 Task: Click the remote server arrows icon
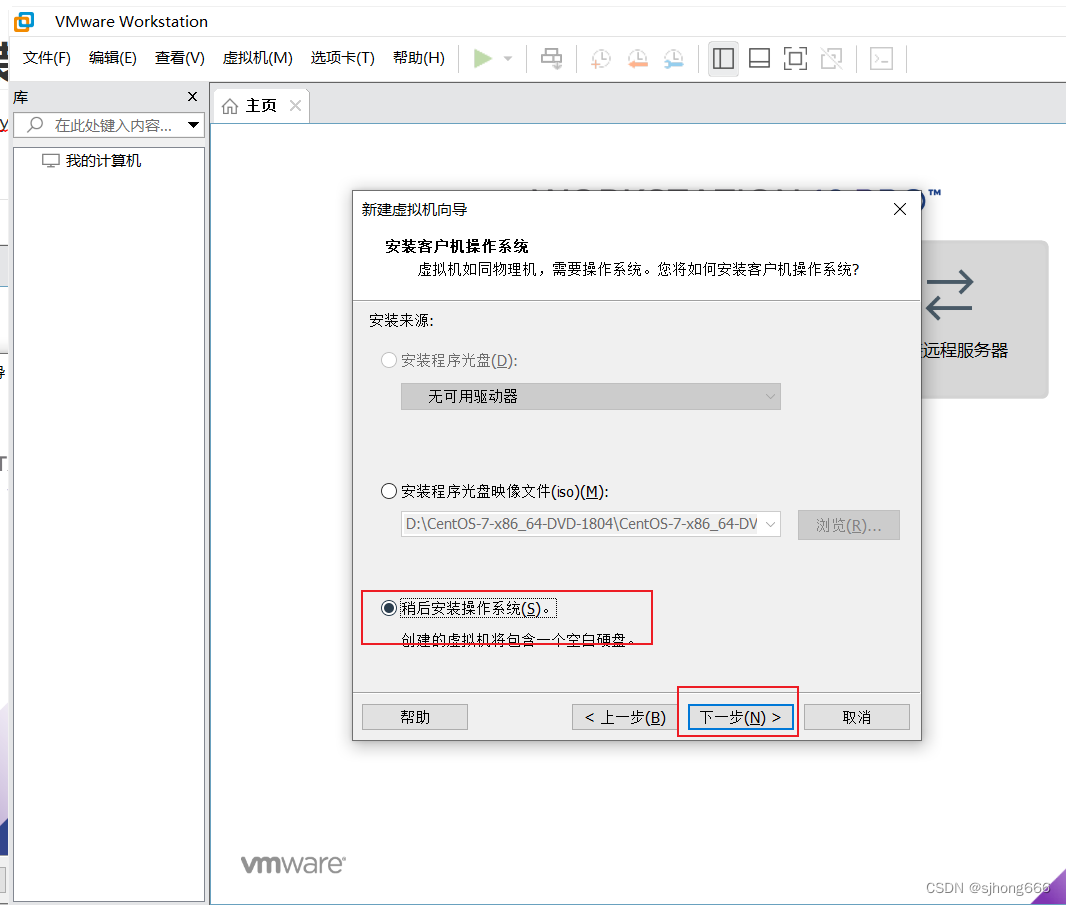950,295
